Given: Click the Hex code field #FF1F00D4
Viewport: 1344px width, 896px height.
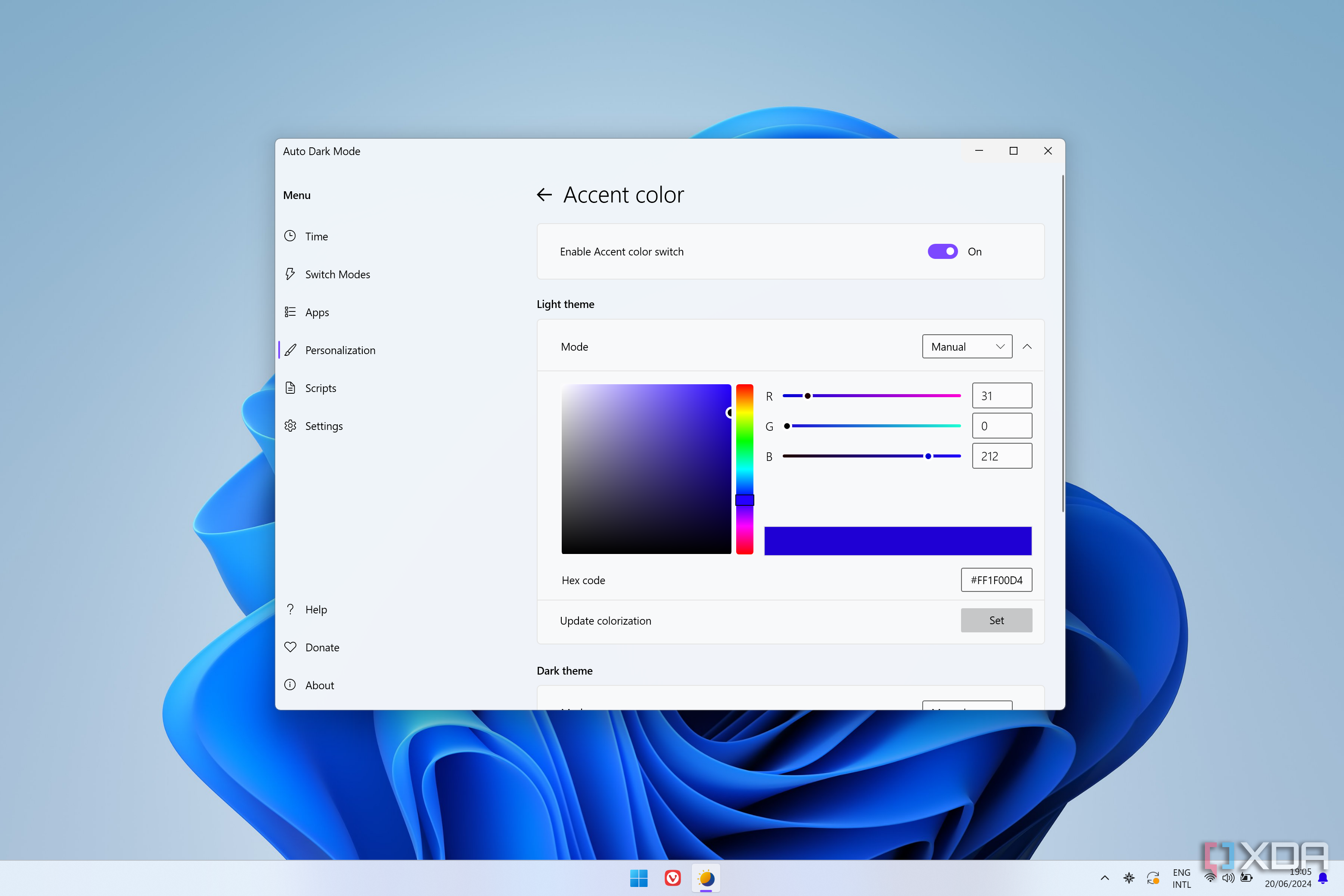Looking at the screenshot, I should (x=996, y=579).
